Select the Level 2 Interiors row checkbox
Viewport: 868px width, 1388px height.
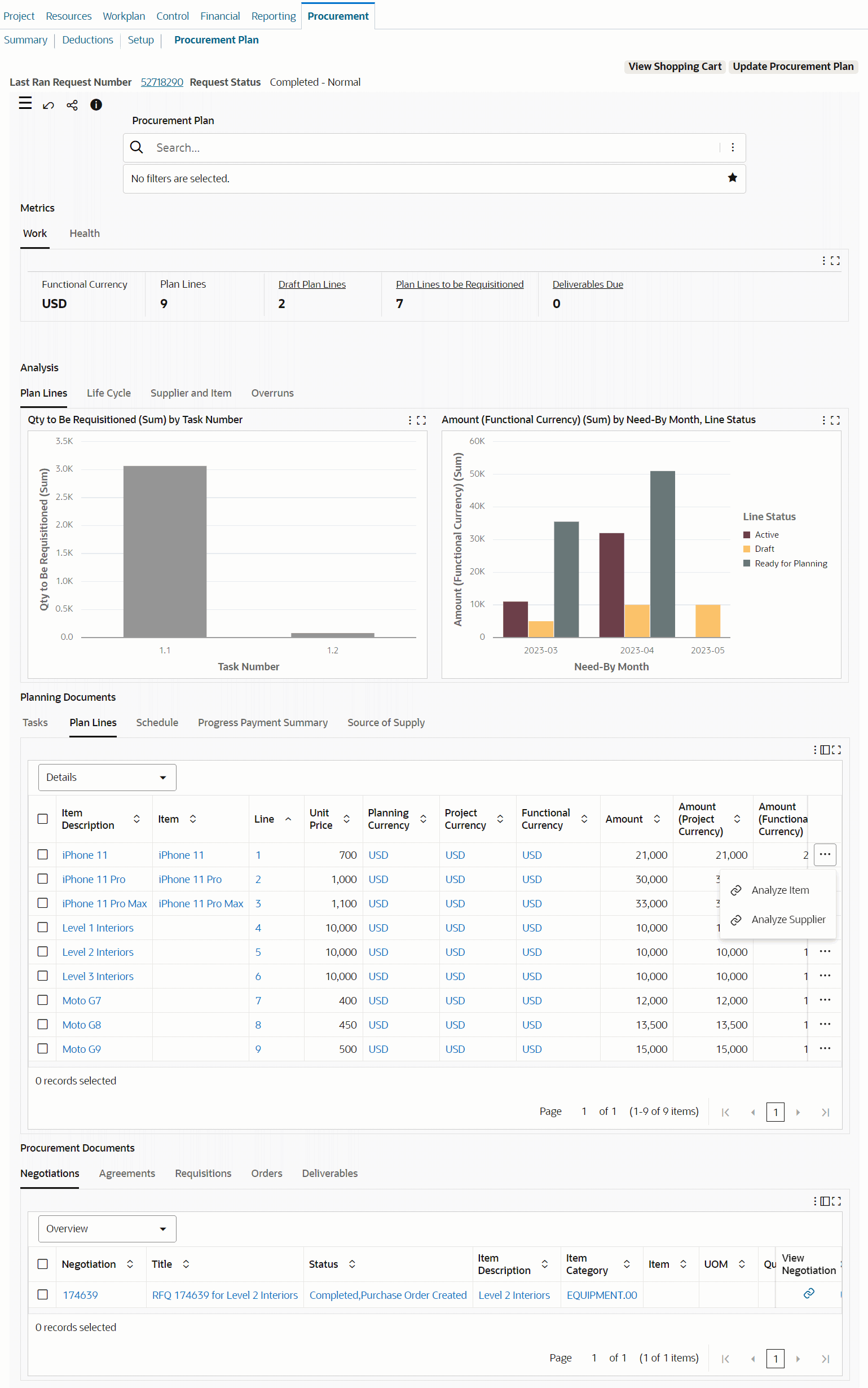[x=42, y=951]
